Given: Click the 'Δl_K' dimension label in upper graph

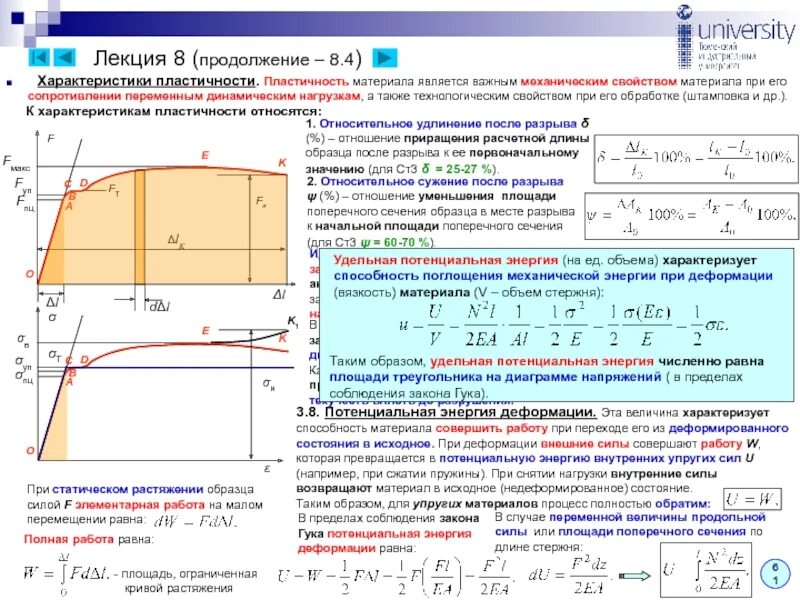Looking at the screenshot, I should [x=176, y=241].
